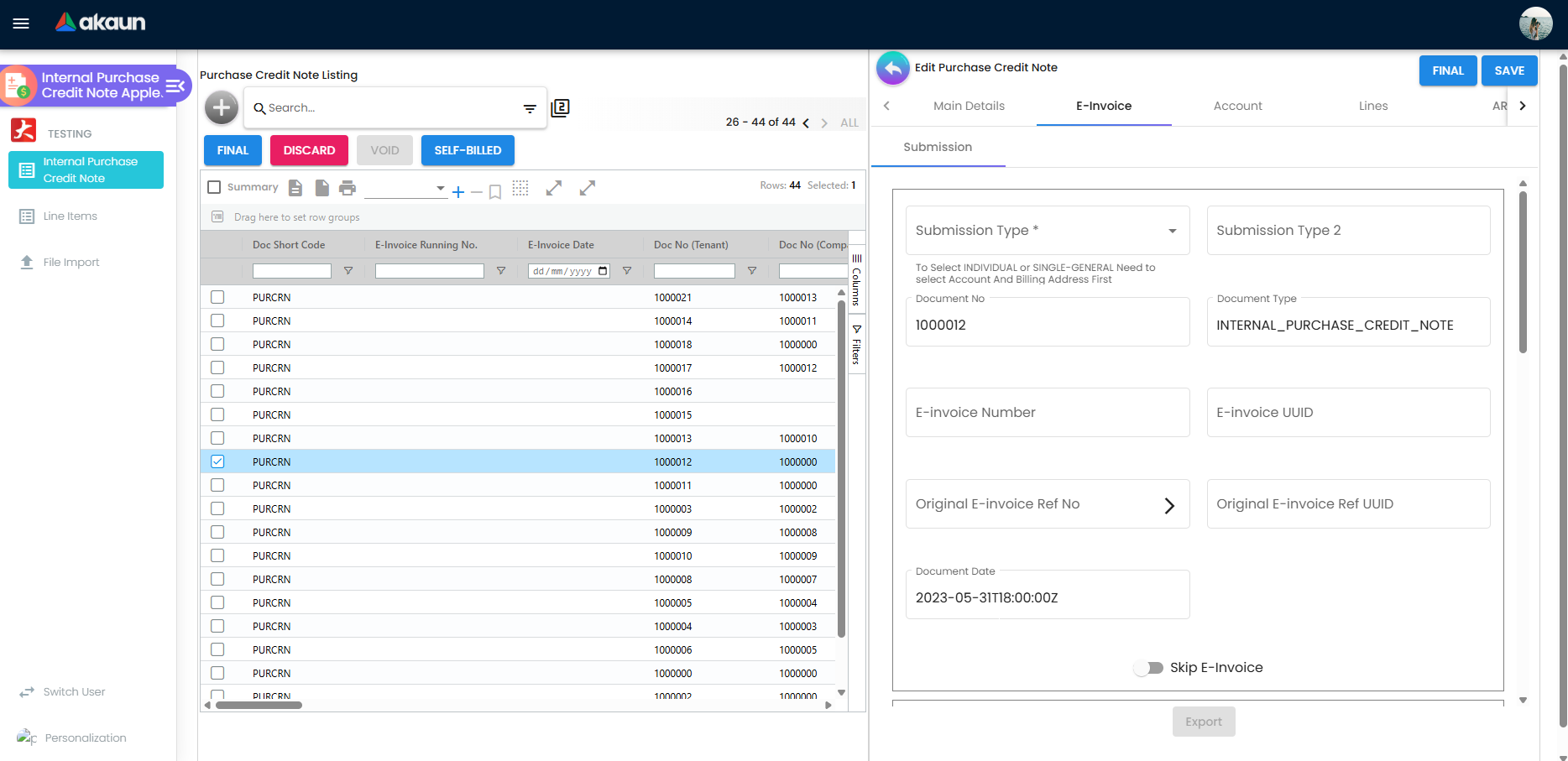Click the printer icon in grid toolbar
The image size is (1568, 761).
(x=348, y=188)
